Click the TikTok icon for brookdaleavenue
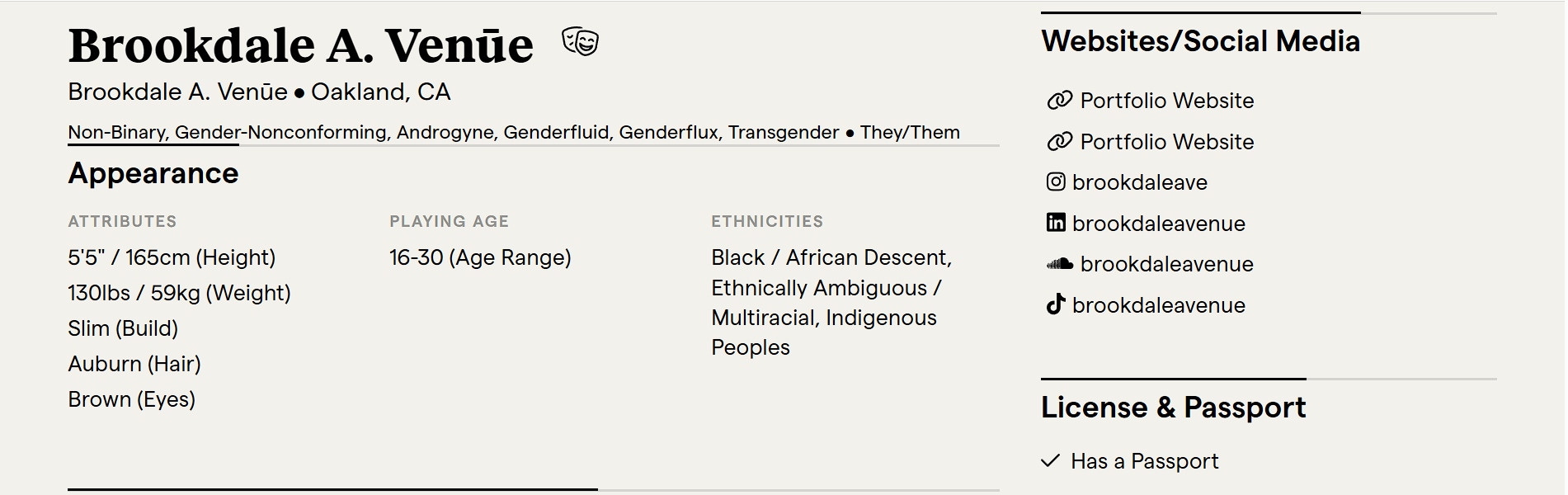The height and width of the screenshot is (495, 1568). click(x=1056, y=304)
